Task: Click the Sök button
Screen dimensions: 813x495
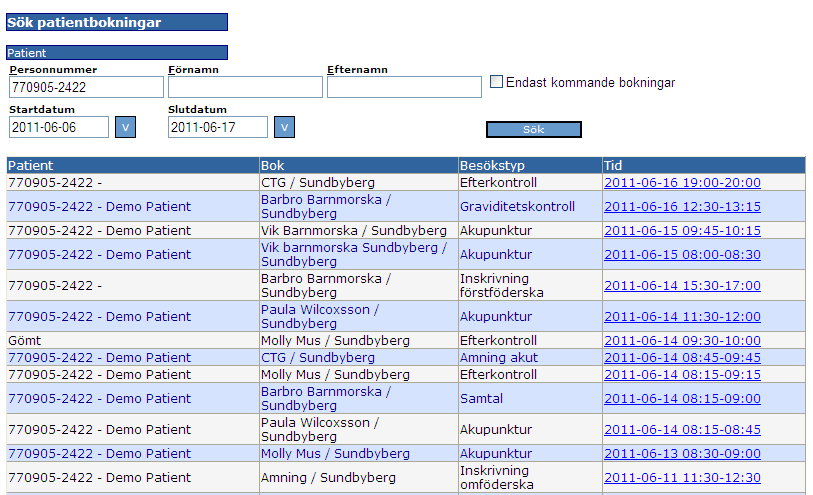Action: [x=534, y=130]
